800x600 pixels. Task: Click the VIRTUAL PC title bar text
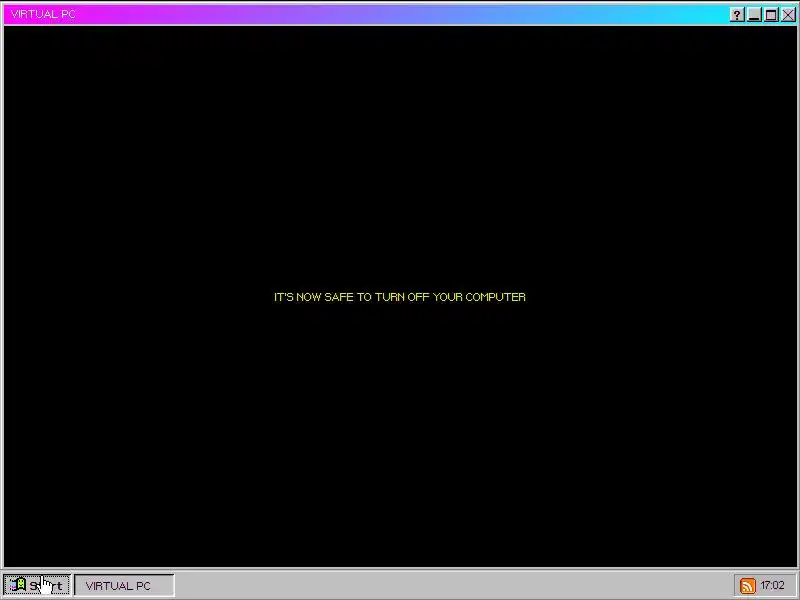[x=43, y=14]
